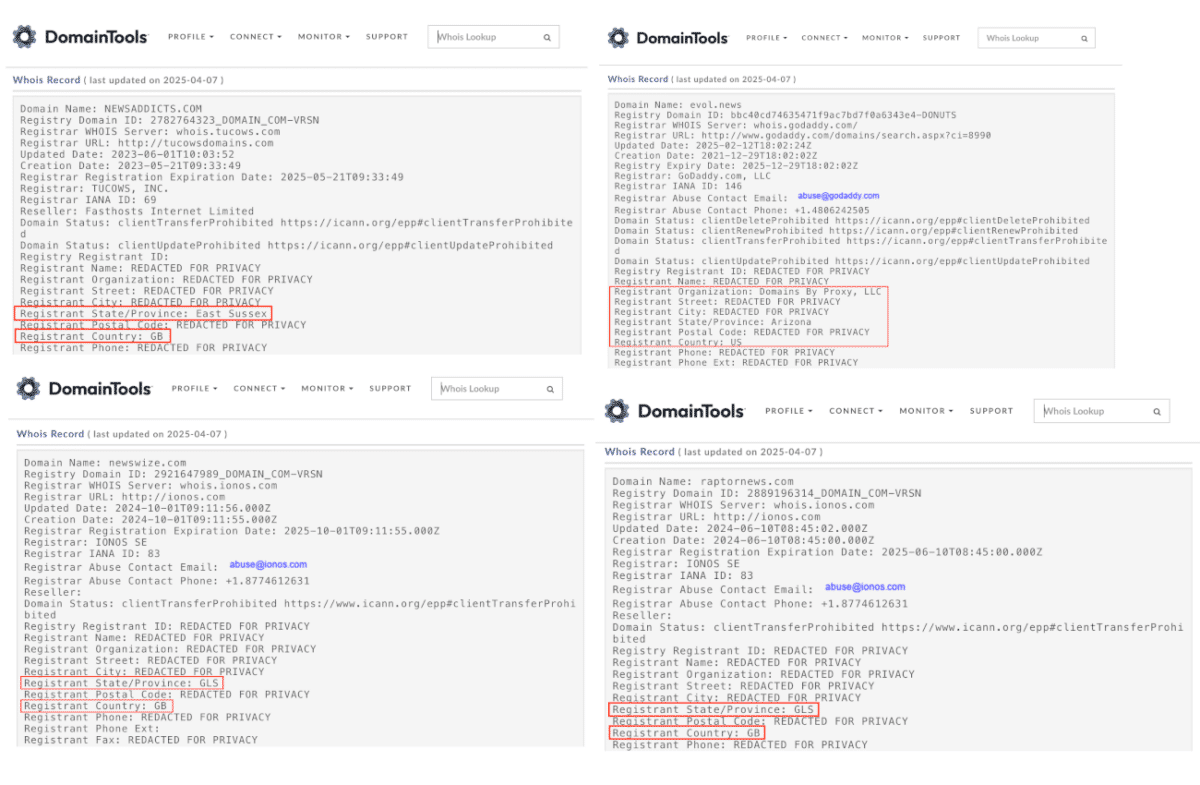Open PROFILE dropdown in newswize.com panel

194,388
